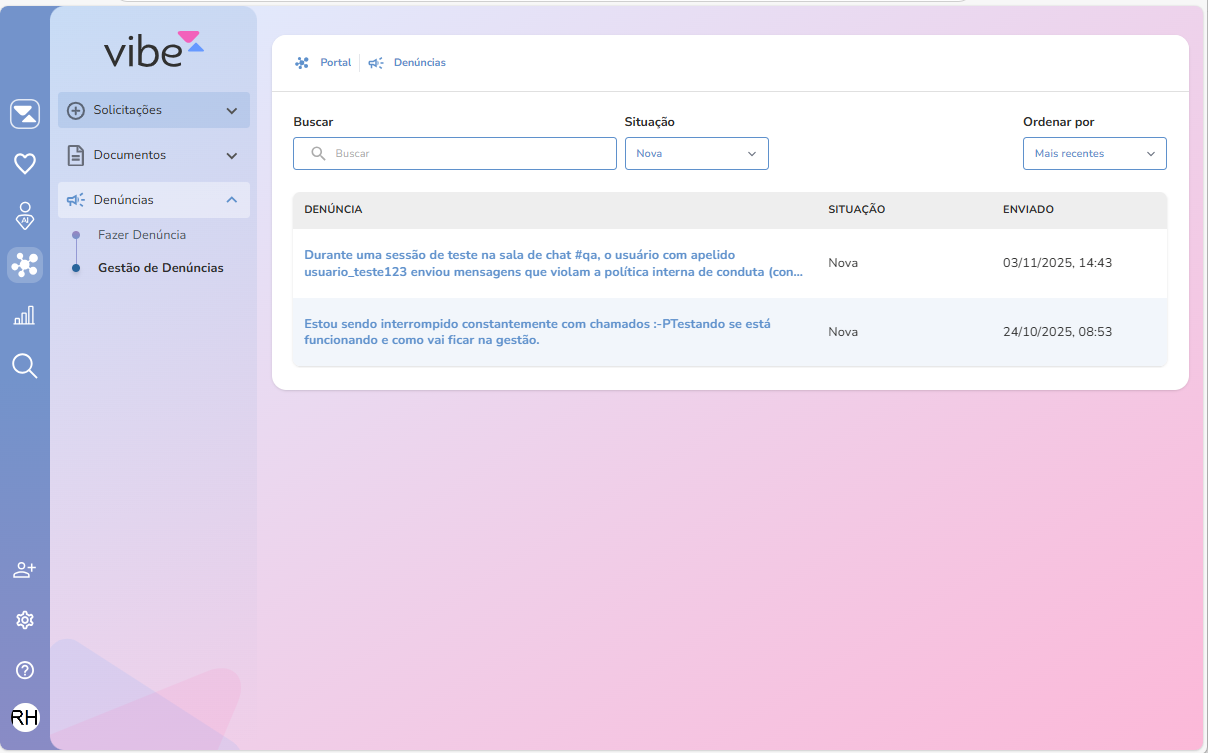Select Gestão de Denúncias menu item

(x=160, y=268)
